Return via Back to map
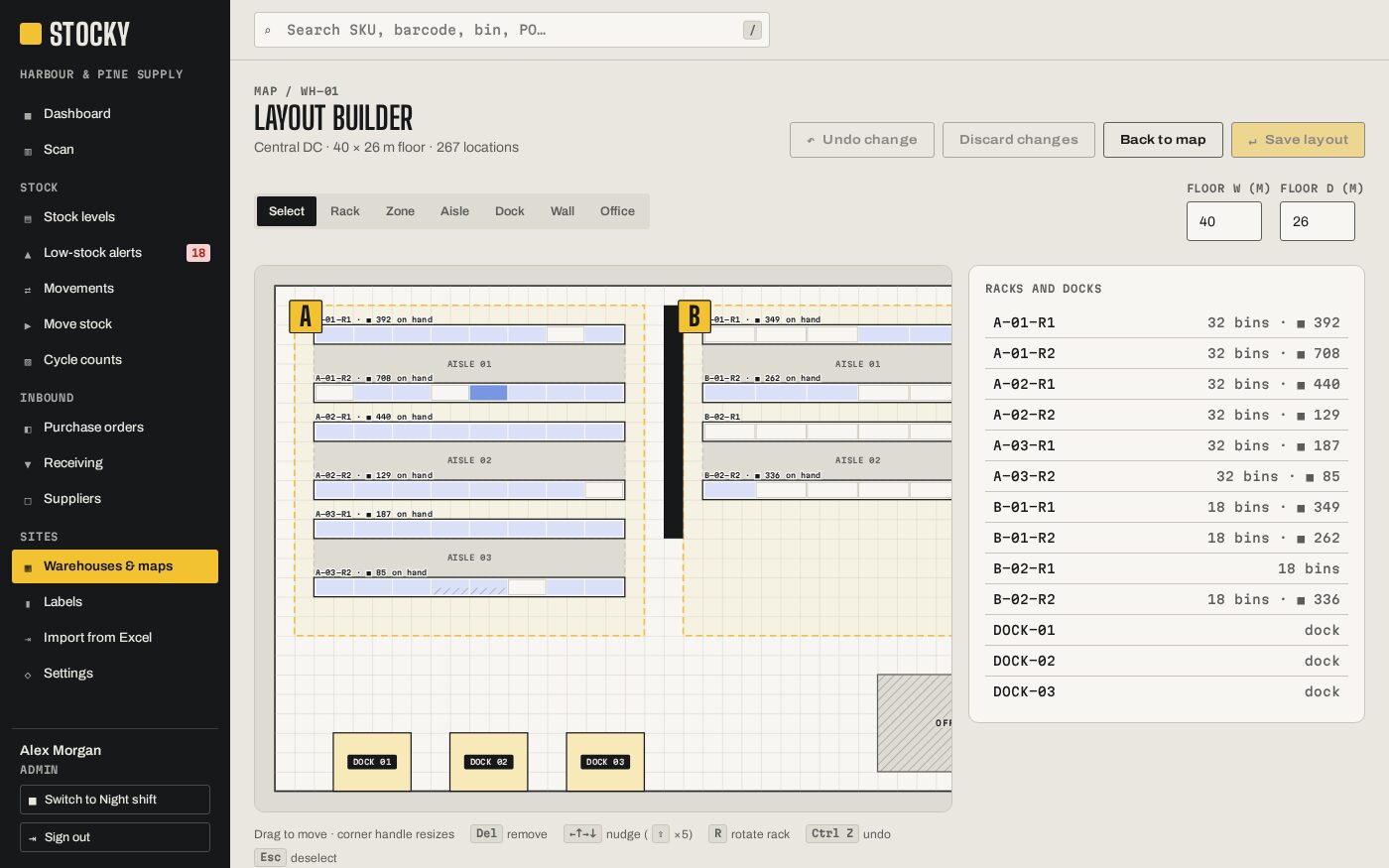The width and height of the screenshot is (1389, 868). click(1163, 140)
